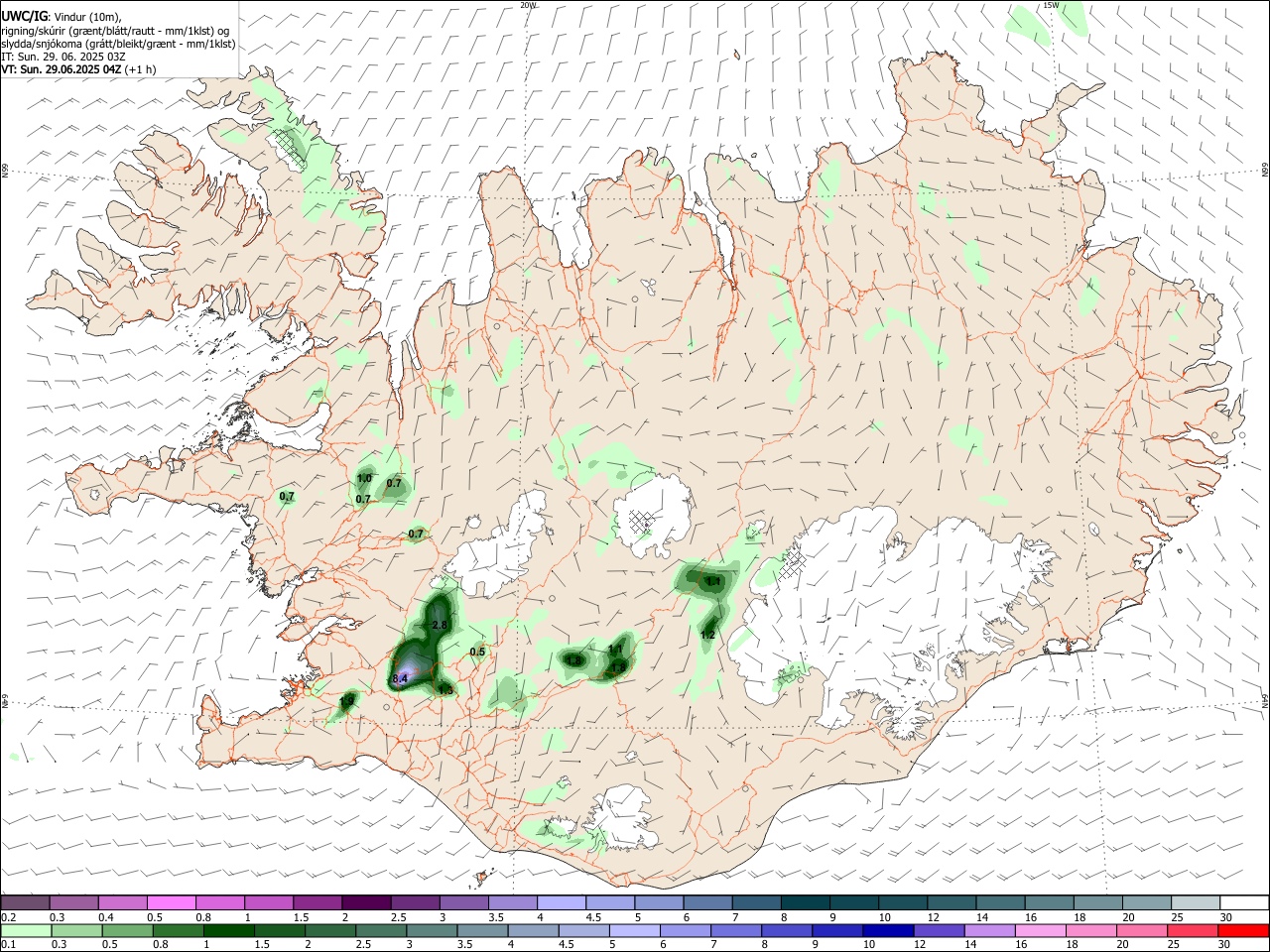Screen dimensions: 1270x952
Task: Click the 'IT: Sun. 29. 06. 2025 03Z' line
Action: pyautogui.click(x=63, y=57)
